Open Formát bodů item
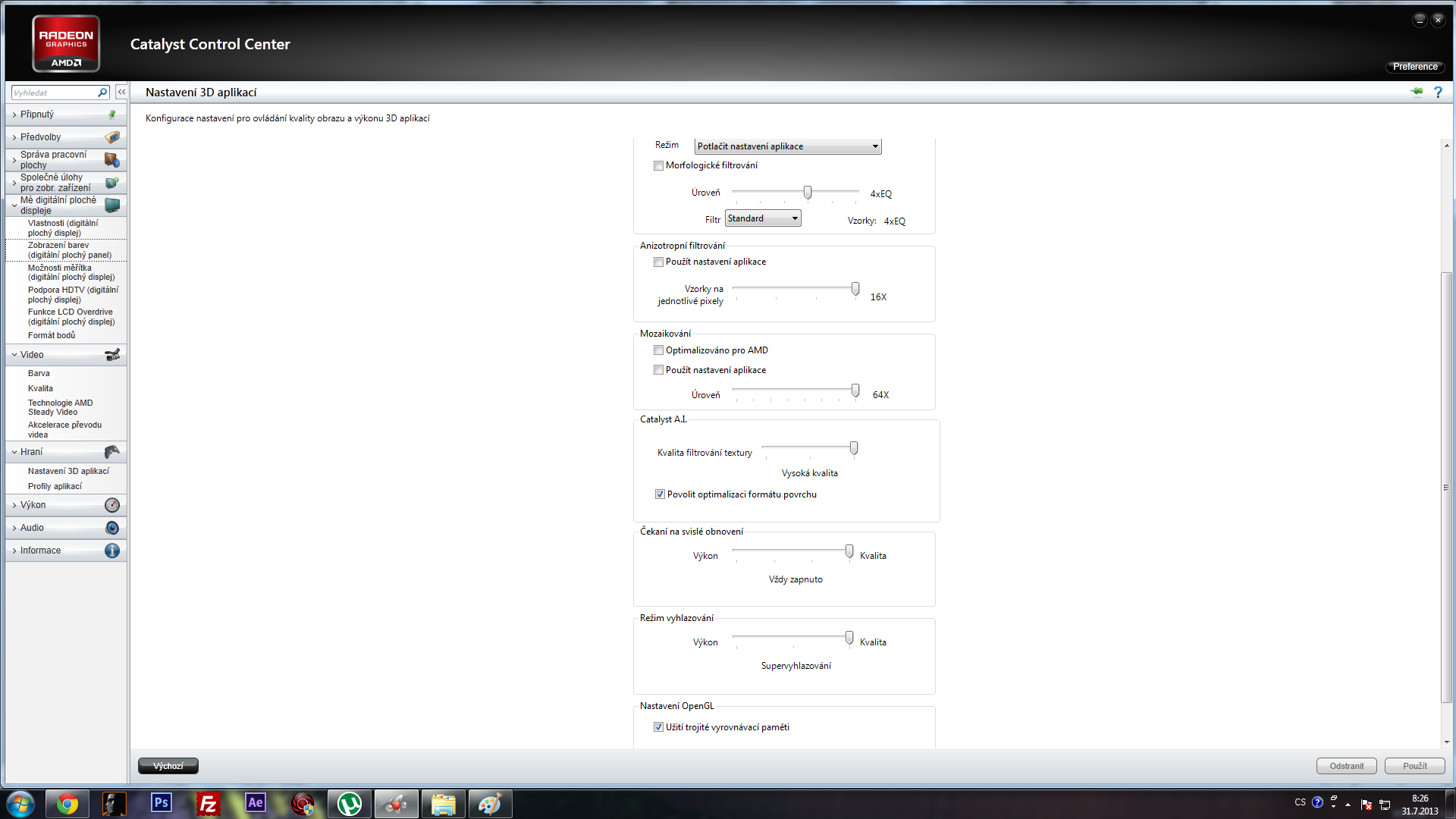Viewport: 1456px width, 819px height. (x=52, y=335)
